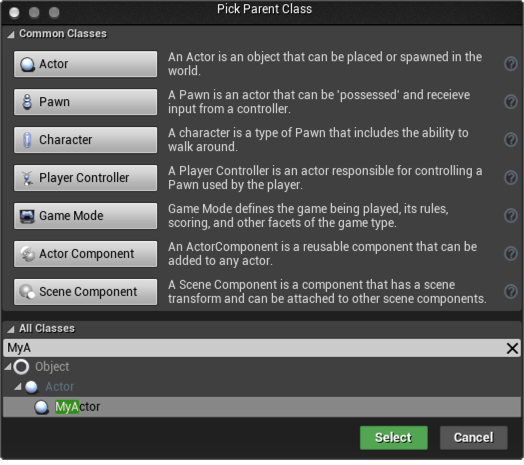Click help icon for Player Controller
The width and height of the screenshot is (524, 465).
tap(511, 178)
